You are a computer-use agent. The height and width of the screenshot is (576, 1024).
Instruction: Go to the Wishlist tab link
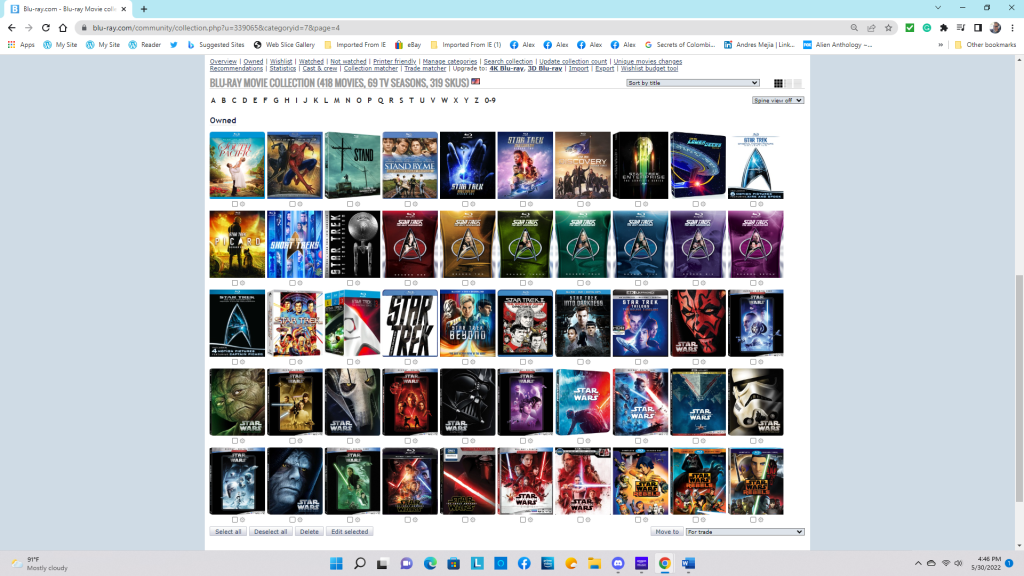281,62
